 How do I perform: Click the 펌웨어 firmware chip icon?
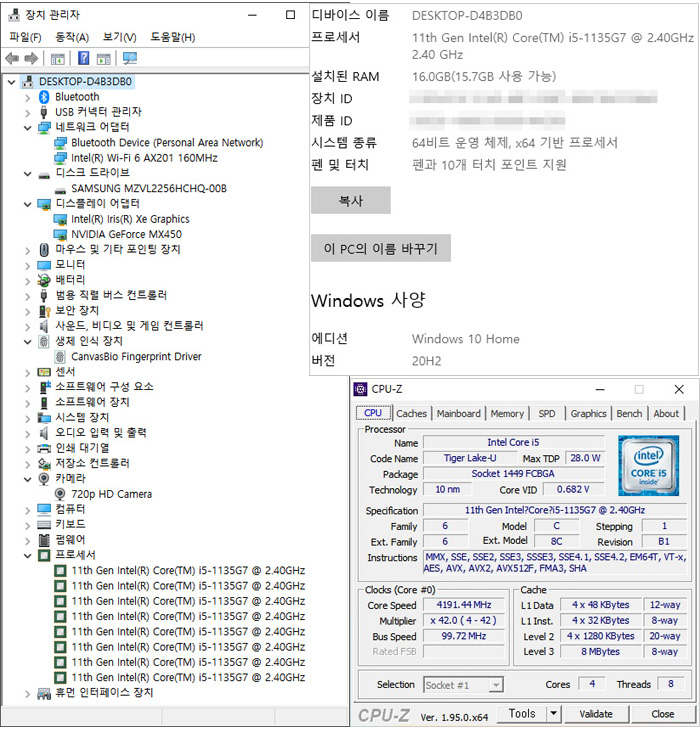[x=44, y=540]
